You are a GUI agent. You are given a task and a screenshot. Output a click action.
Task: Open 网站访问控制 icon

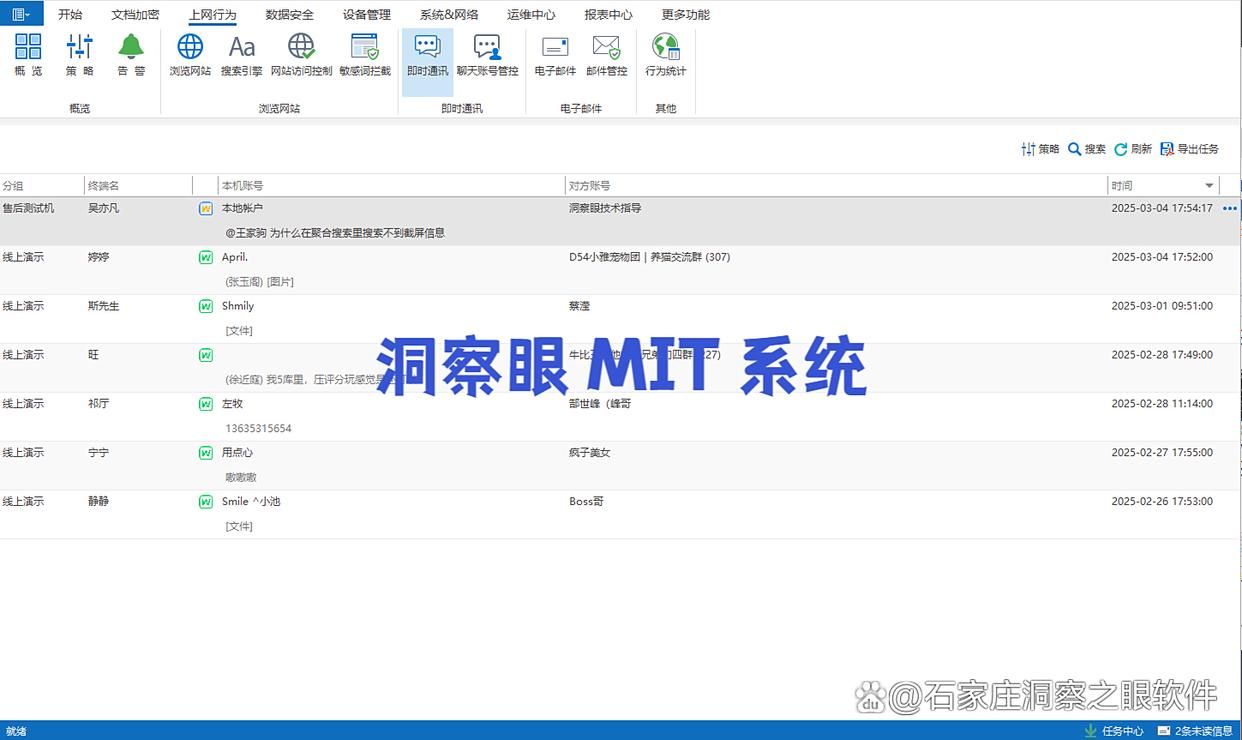pyautogui.click(x=301, y=55)
